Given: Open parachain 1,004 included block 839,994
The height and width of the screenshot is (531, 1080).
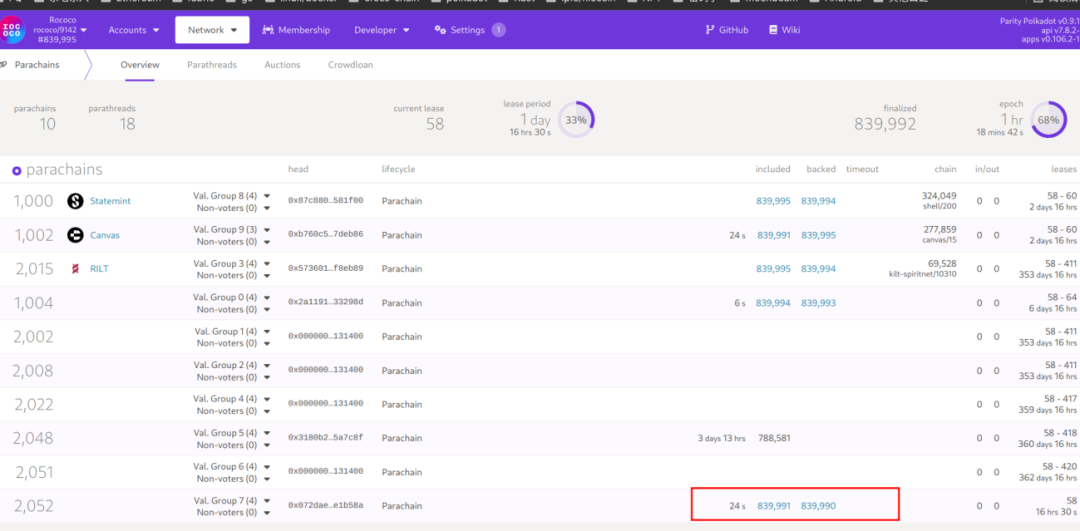Looking at the screenshot, I should pyautogui.click(x=773, y=302).
